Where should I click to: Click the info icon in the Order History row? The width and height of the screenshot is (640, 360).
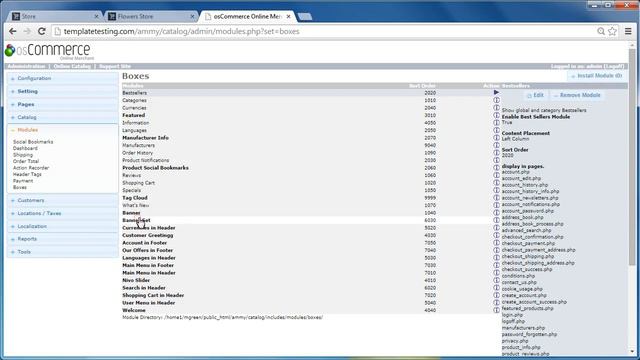click(x=496, y=153)
